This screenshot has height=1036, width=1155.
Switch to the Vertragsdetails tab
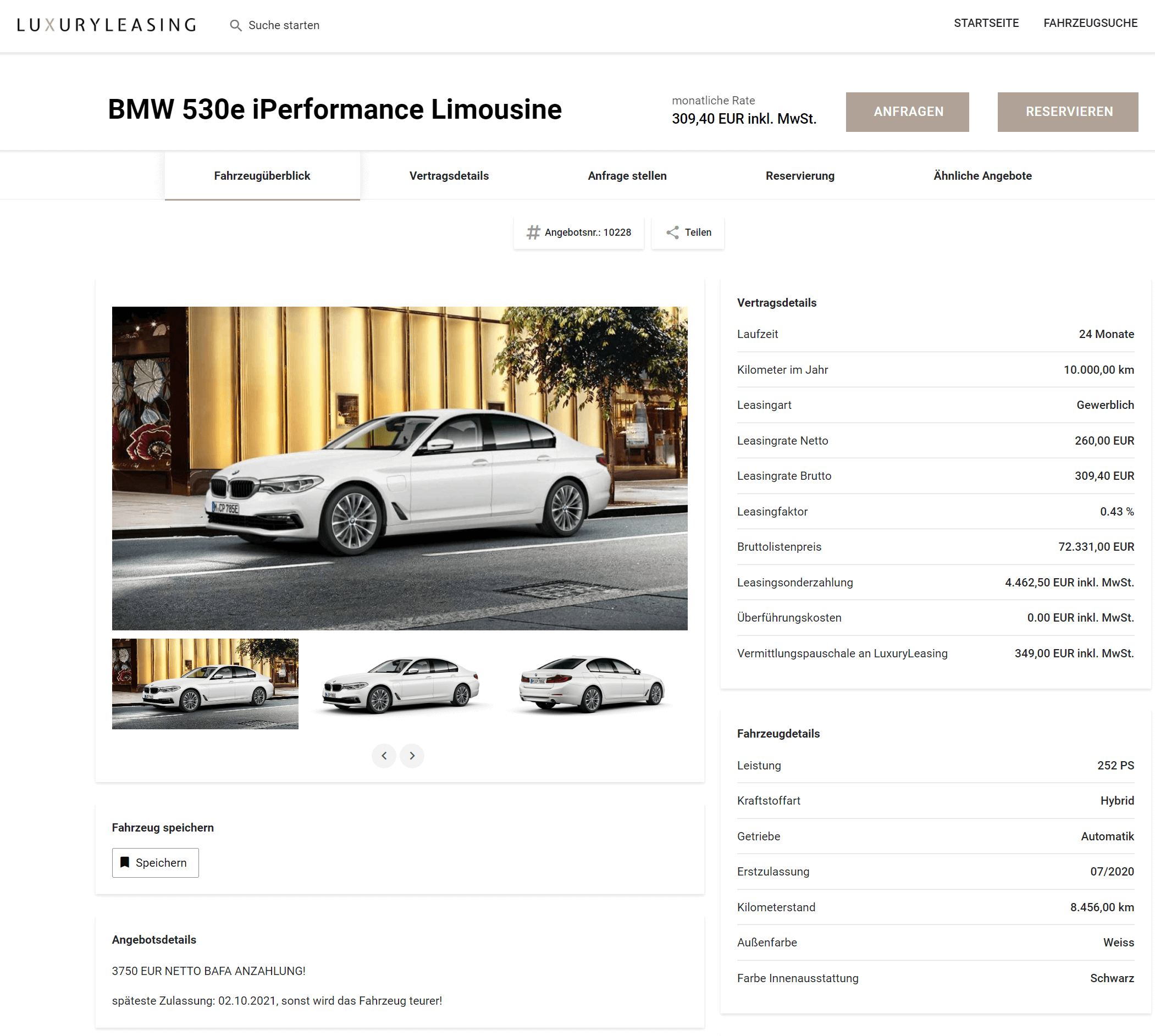point(449,176)
